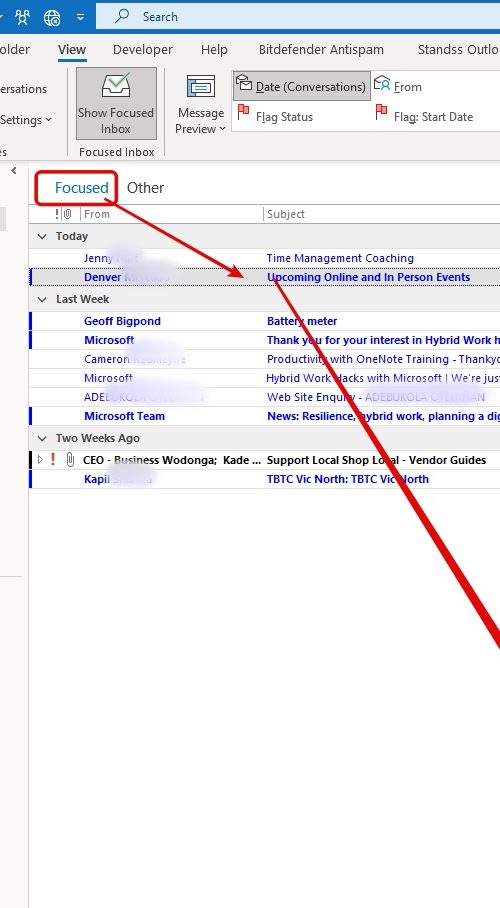The width and height of the screenshot is (500, 908).
Task: Collapse the Today group
Action: click(42, 236)
